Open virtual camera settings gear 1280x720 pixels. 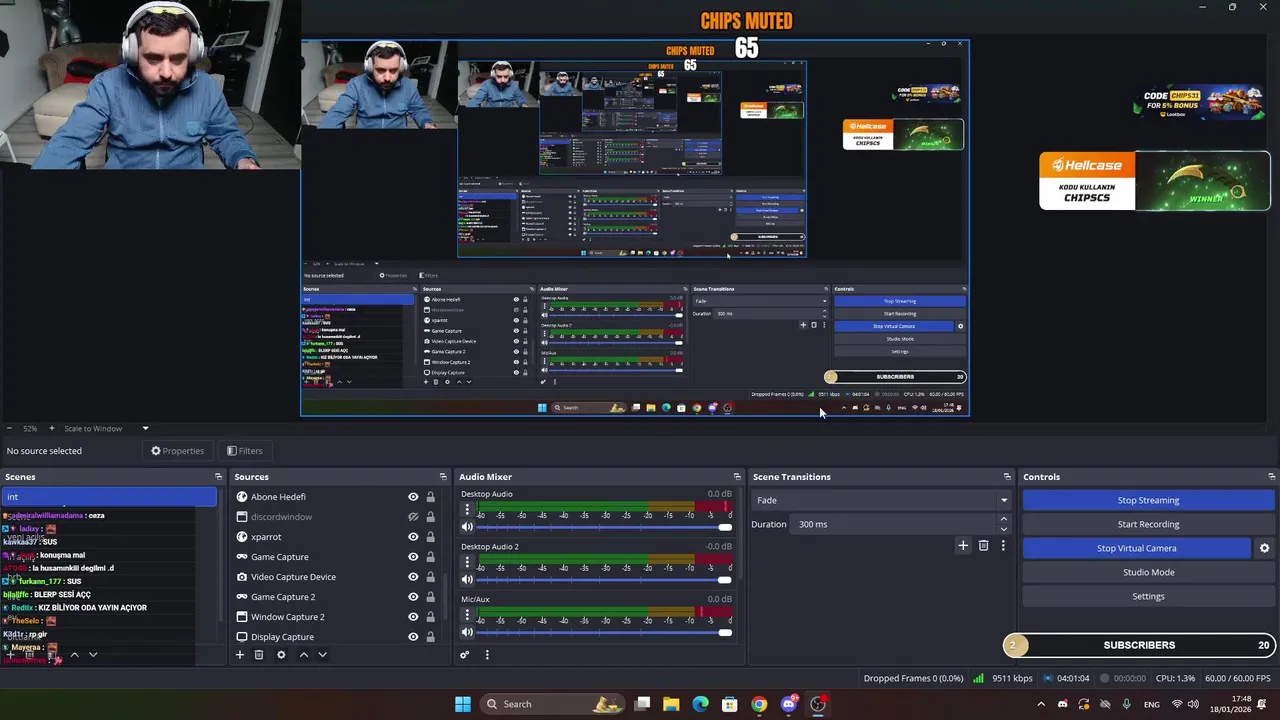click(x=1264, y=548)
